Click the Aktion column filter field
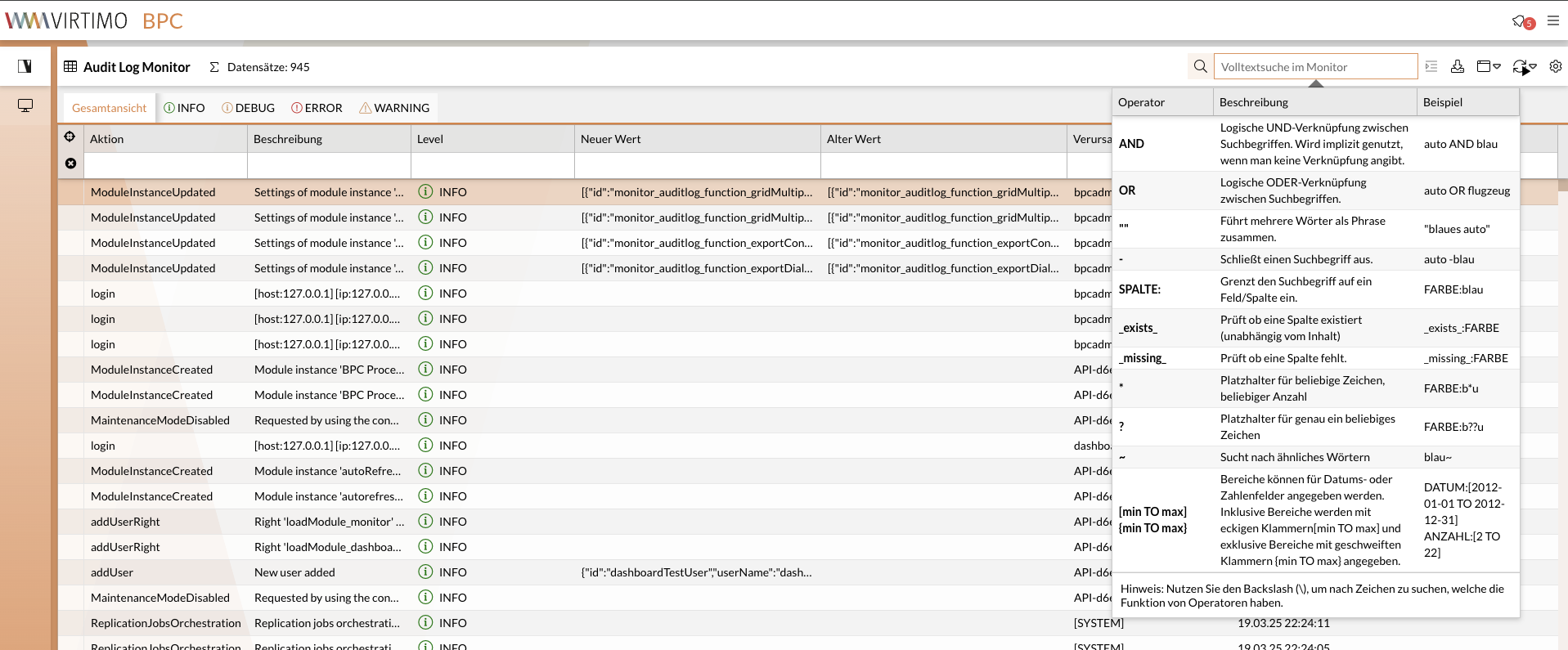The image size is (1568, 650). (x=165, y=164)
